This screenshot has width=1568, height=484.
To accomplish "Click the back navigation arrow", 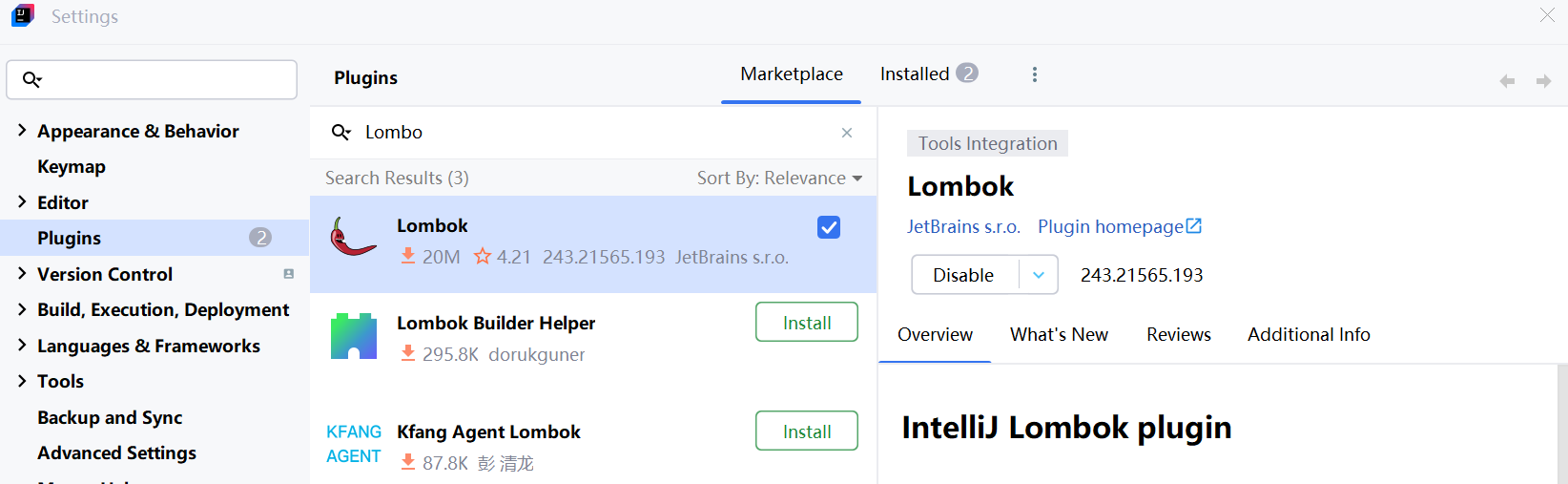I will (1507, 81).
